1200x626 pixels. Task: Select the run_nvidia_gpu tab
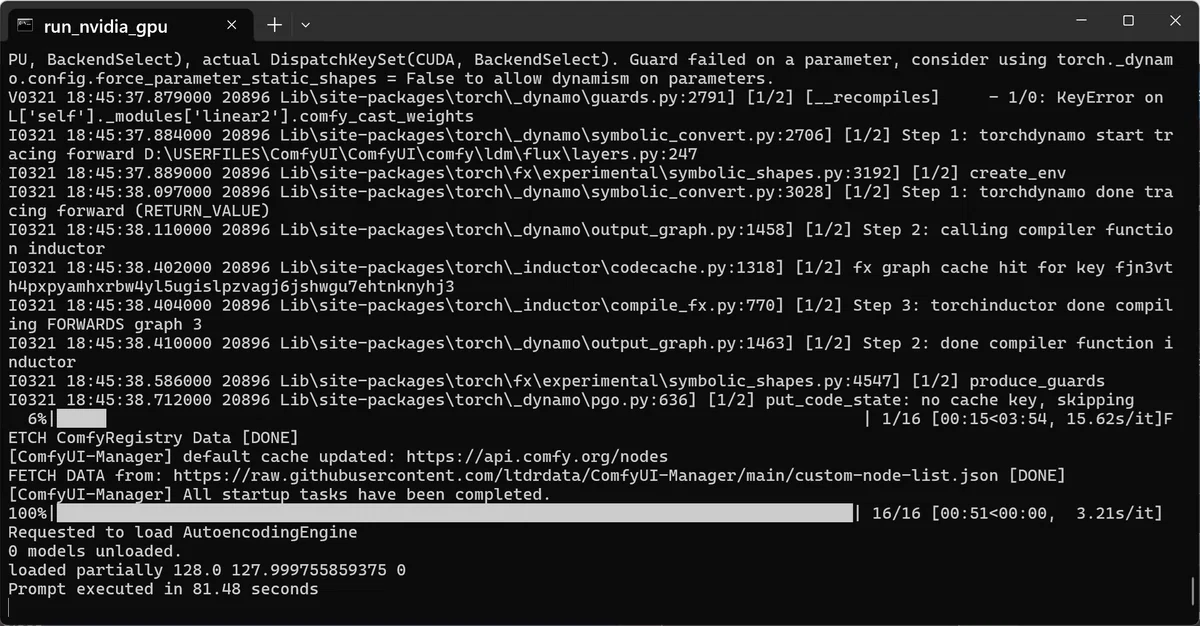click(127, 24)
